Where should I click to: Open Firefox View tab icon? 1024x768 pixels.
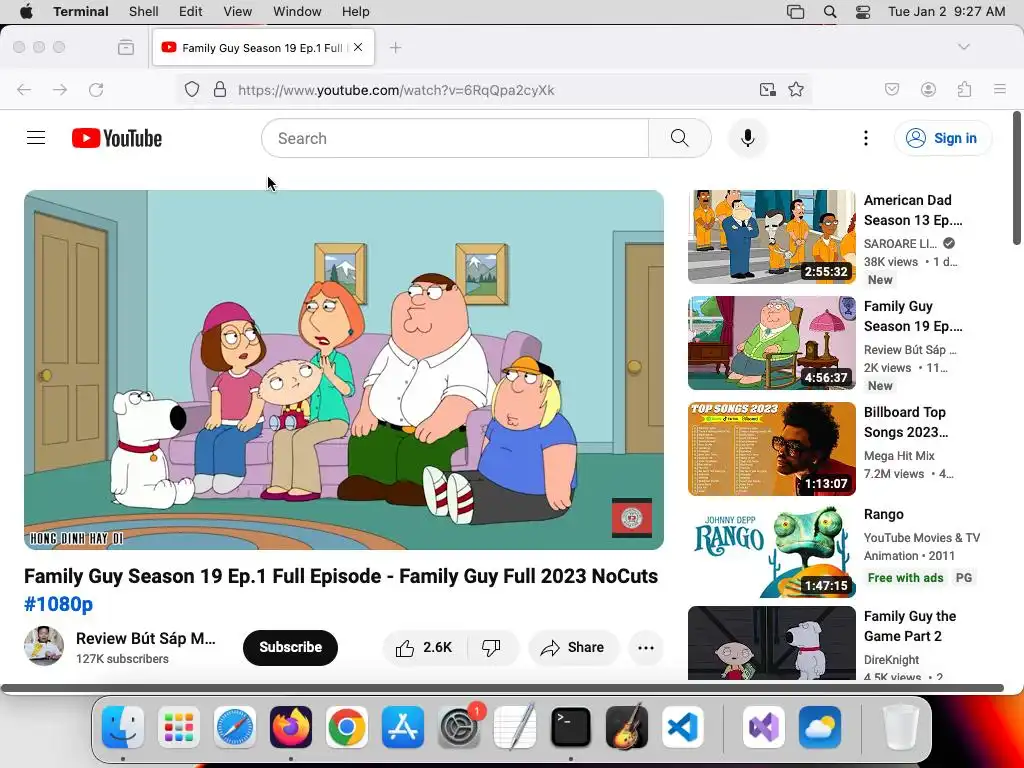pos(126,48)
